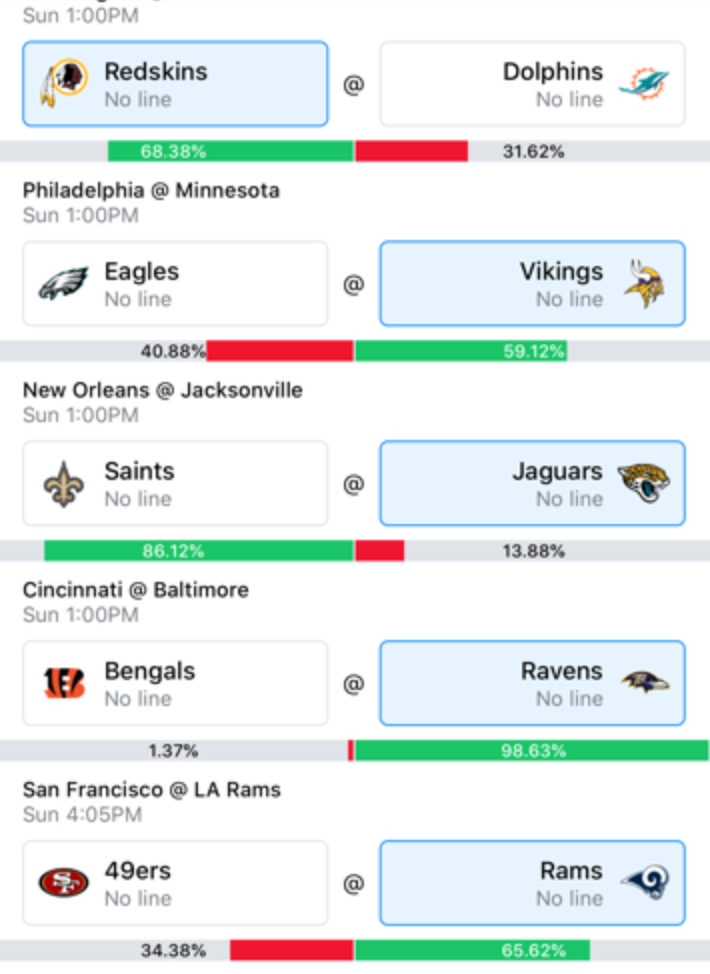Click the Dolphins team logo
This screenshot has height=974, width=710.
644,84
